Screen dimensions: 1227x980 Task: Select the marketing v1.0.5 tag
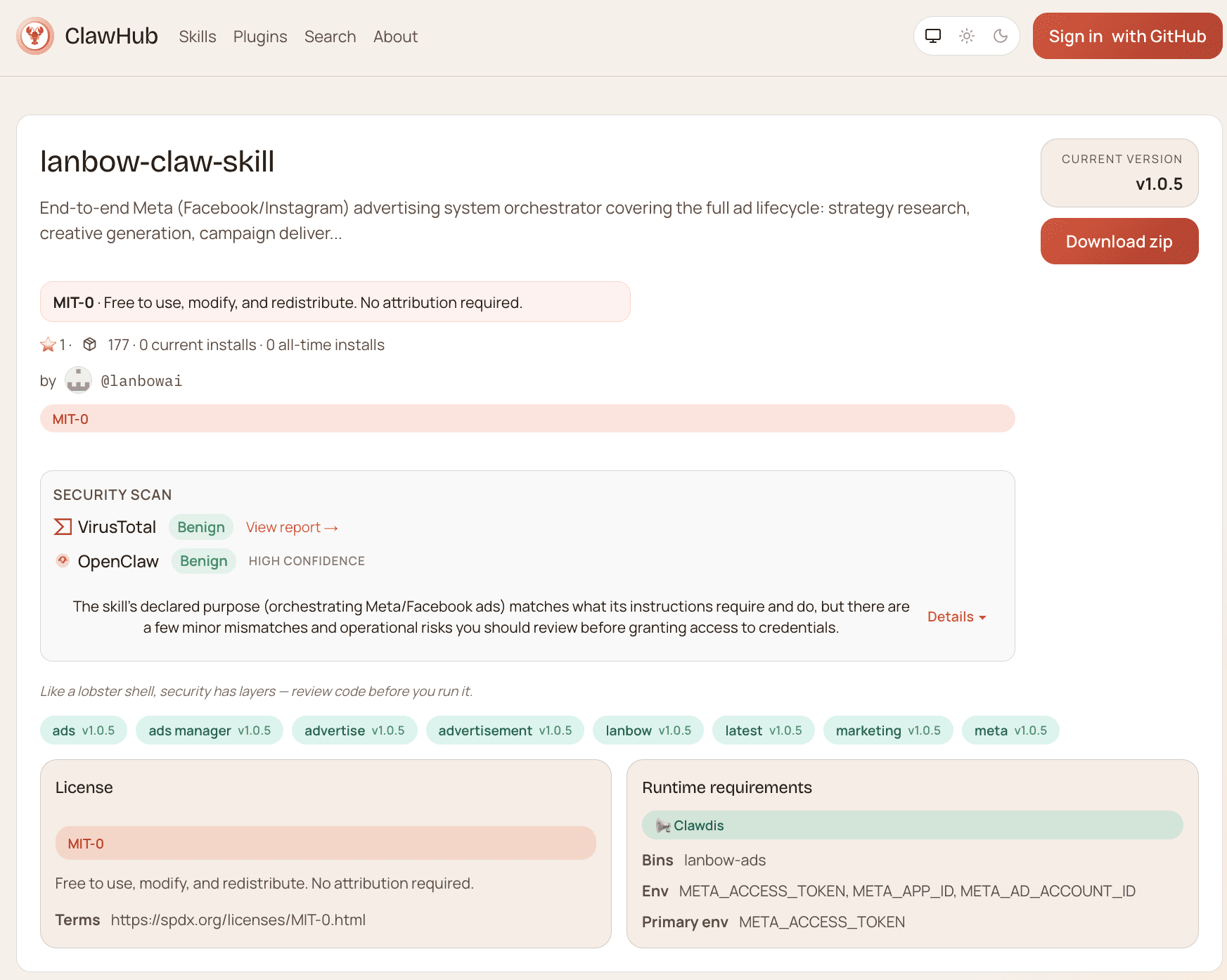click(x=888, y=730)
